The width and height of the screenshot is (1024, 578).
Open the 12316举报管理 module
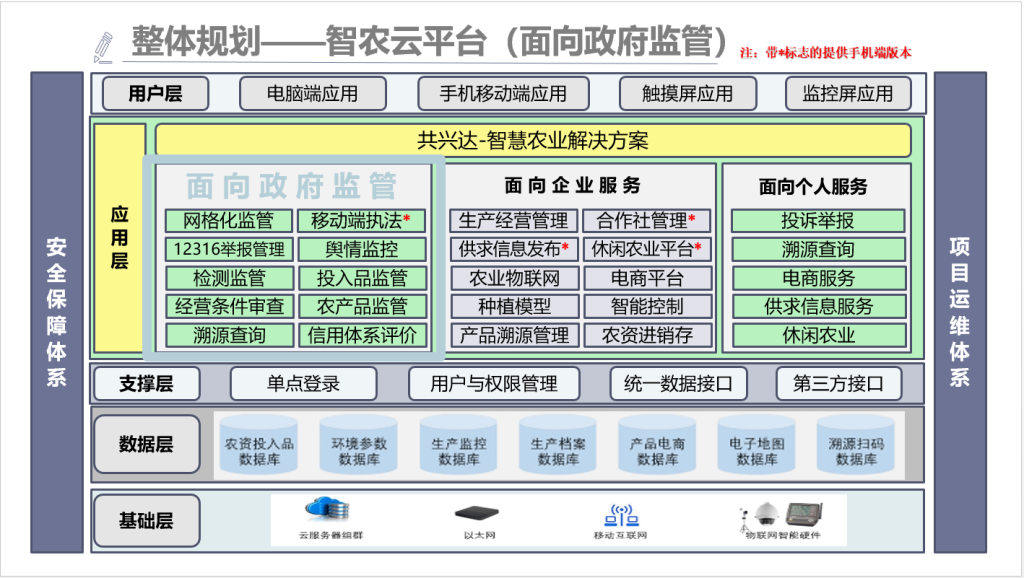(x=229, y=249)
